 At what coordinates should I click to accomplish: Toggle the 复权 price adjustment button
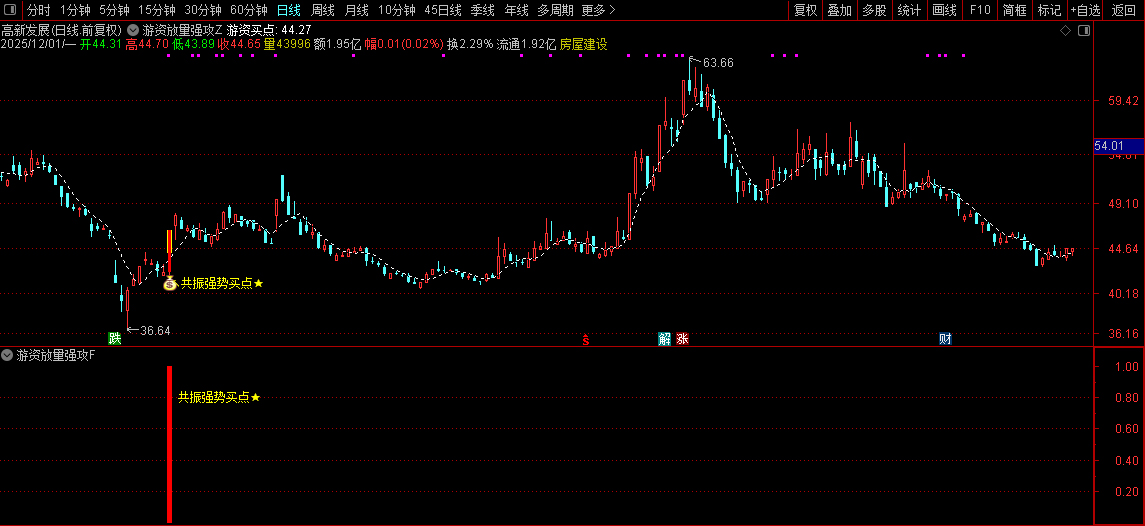[805, 10]
